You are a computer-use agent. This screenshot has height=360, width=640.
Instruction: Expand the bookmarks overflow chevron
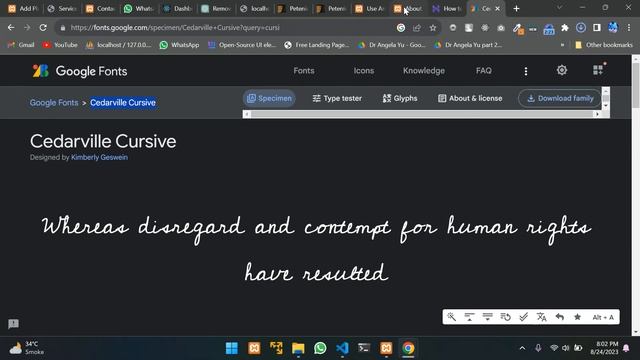[x=562, y=45]
